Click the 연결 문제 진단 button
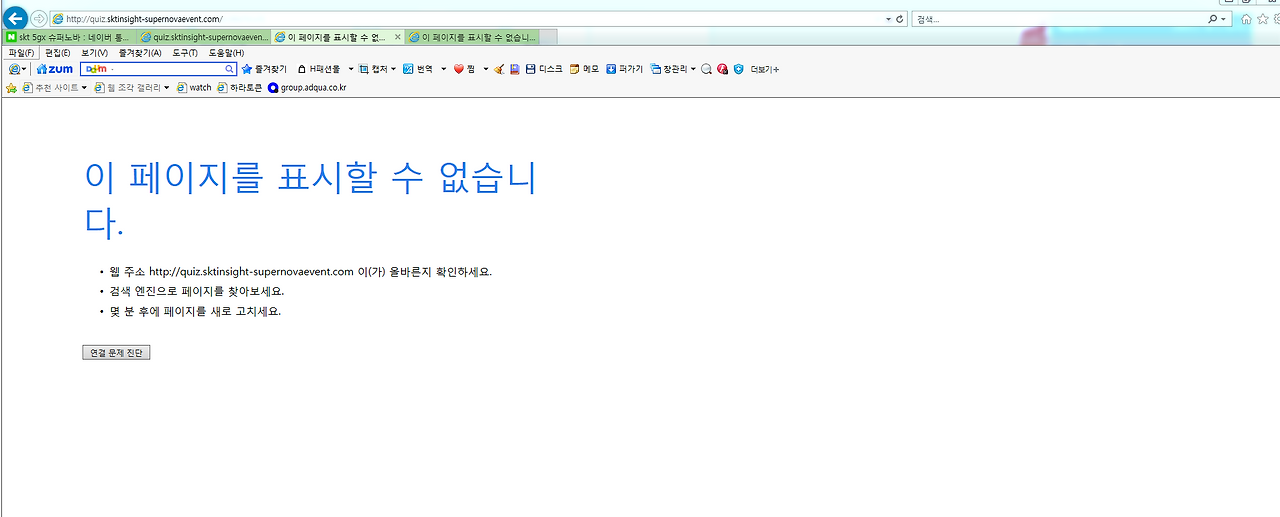Image resolution: width=1280 pixels, height=517 pixels. (116, 353)
